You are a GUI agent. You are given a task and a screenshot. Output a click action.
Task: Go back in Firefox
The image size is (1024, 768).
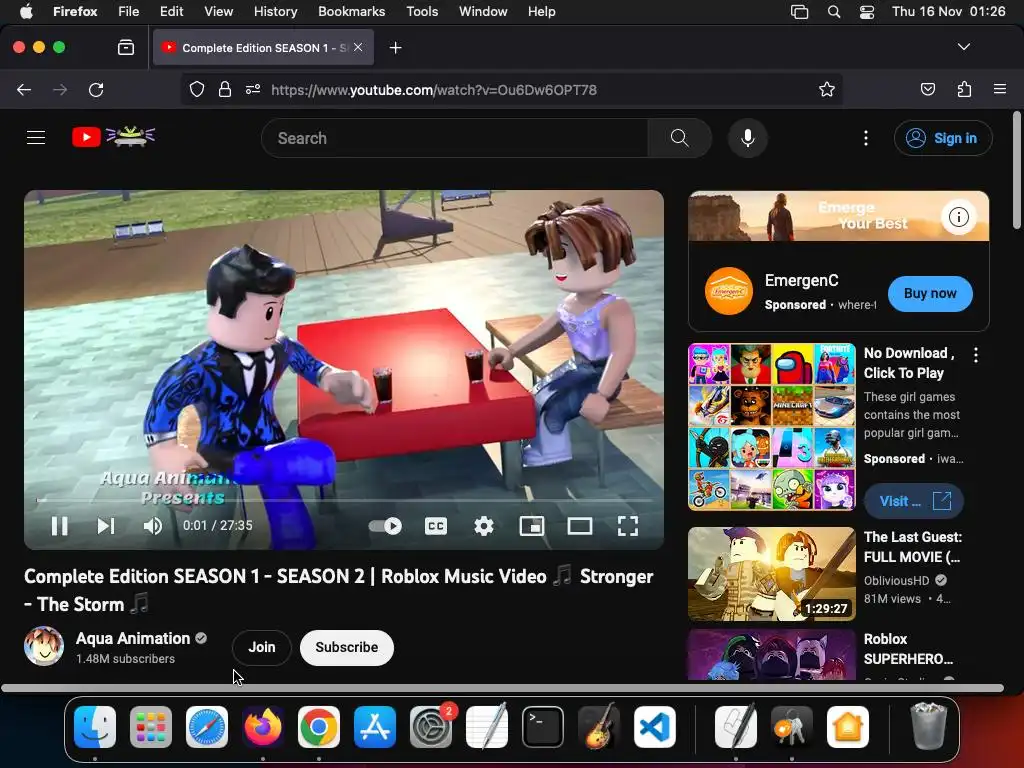pos(24,89)
